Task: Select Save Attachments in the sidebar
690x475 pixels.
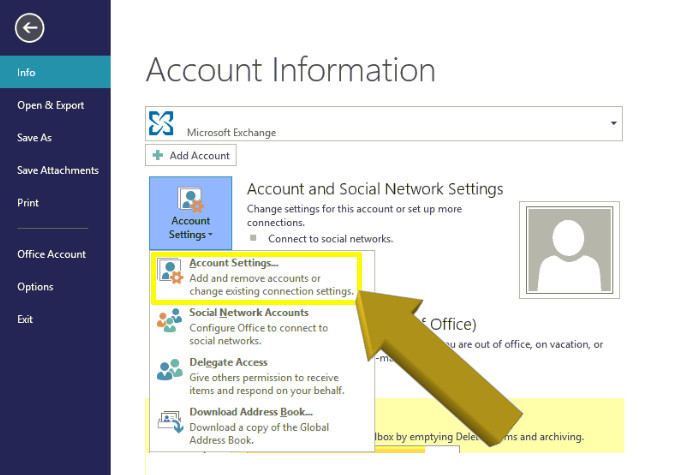Action: (58, 170)
